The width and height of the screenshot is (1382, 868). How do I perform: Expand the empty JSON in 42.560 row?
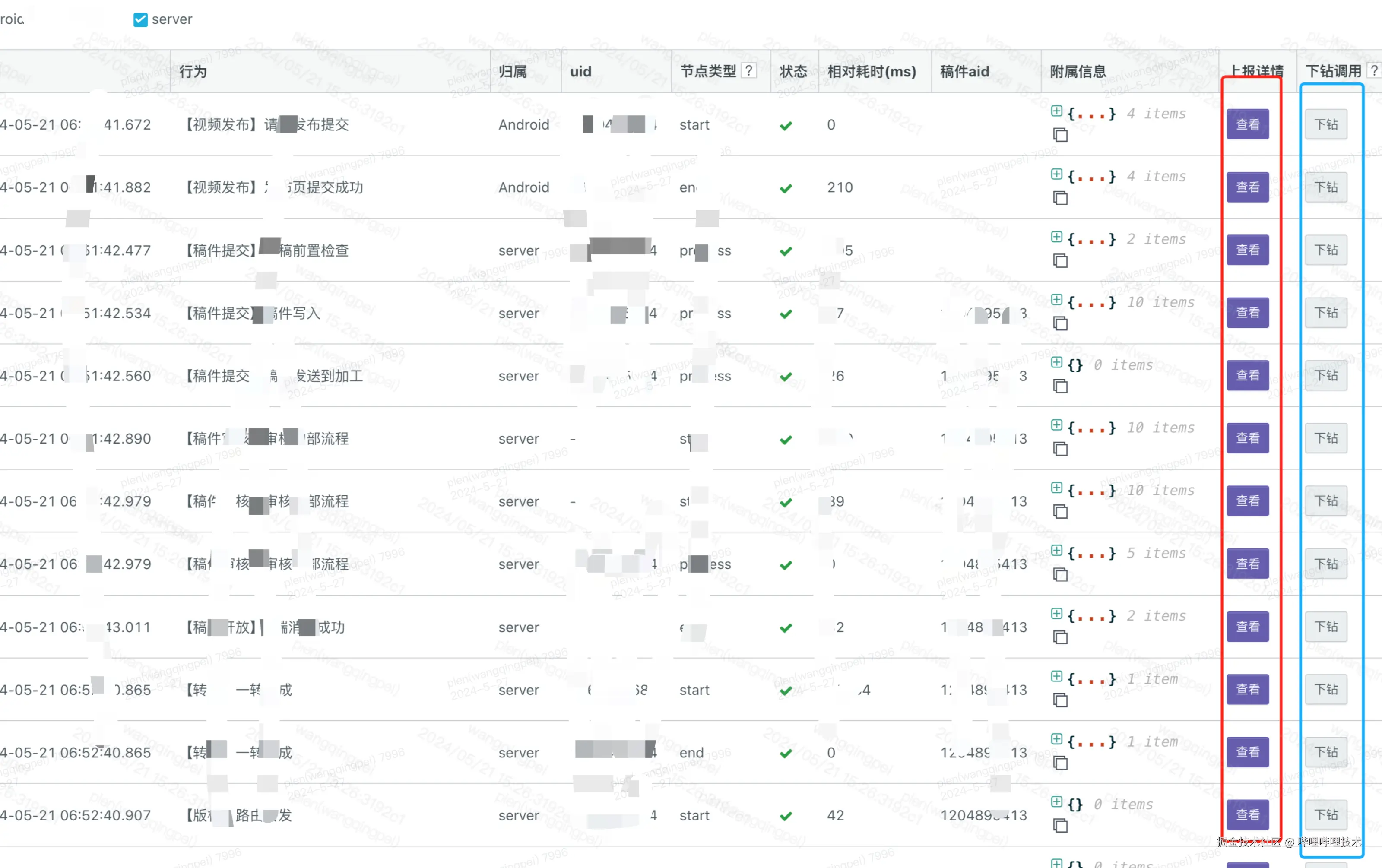[1056, 362]
